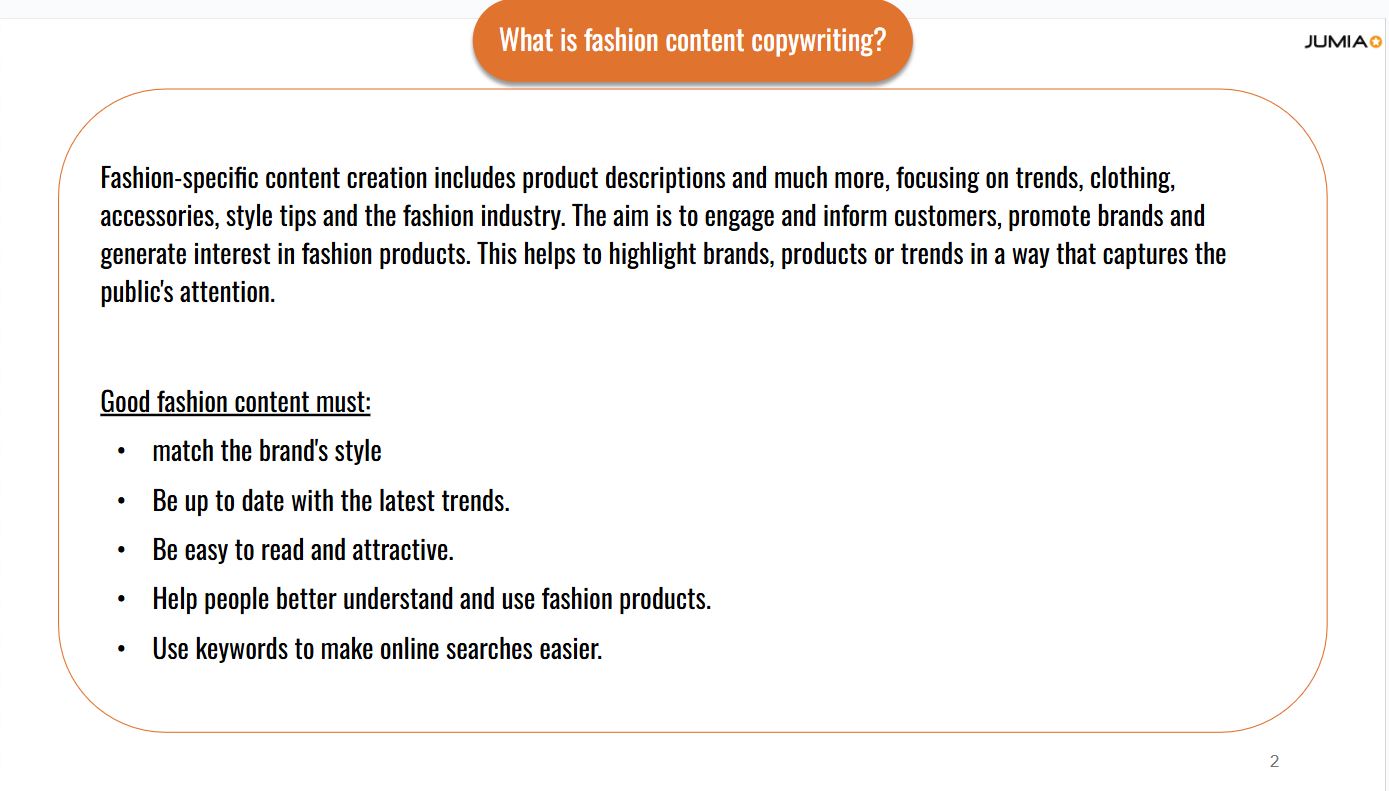Click the bullet dot before 'Use keywords'
The width and height of the screenshot is (1389, 791).
pyautogui.click(x=121, y=650)
